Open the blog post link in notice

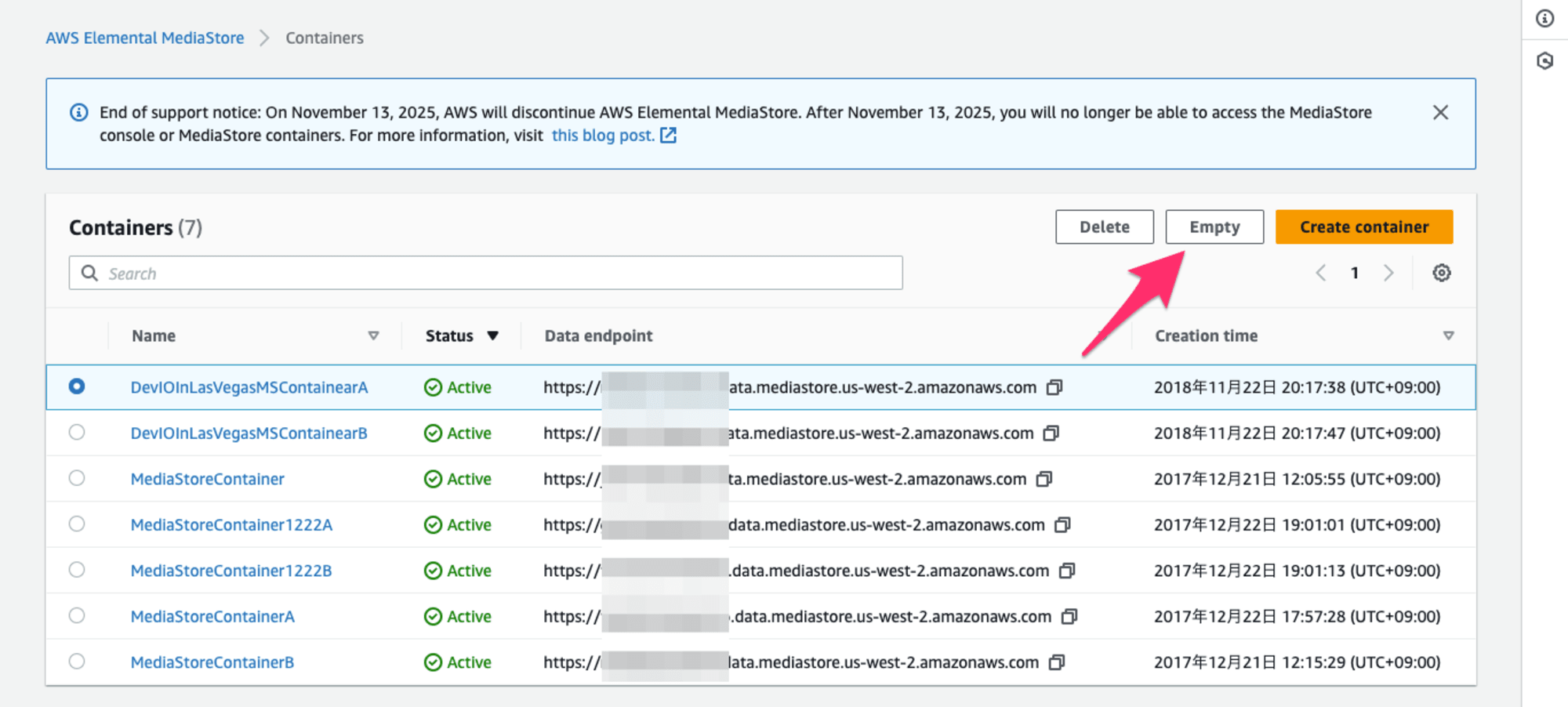pyautogui.click(x=614, y=136)
